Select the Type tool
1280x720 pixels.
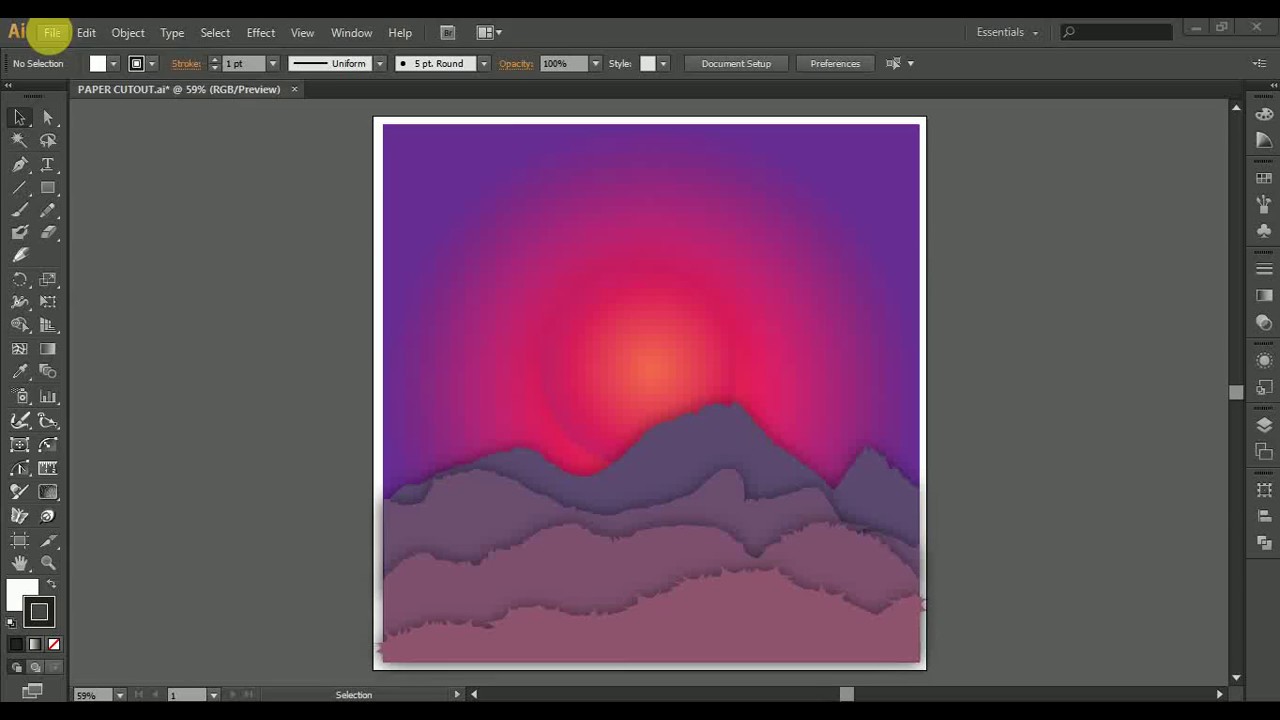[48, 165]
